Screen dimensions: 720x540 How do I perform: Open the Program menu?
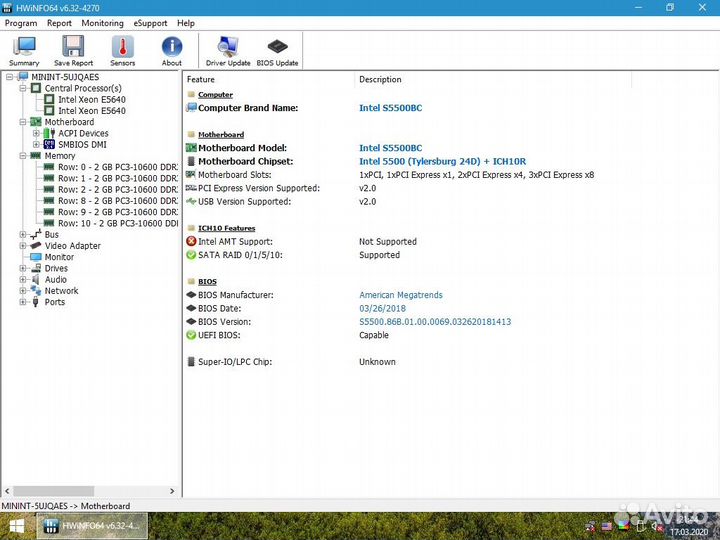point(21,23)
